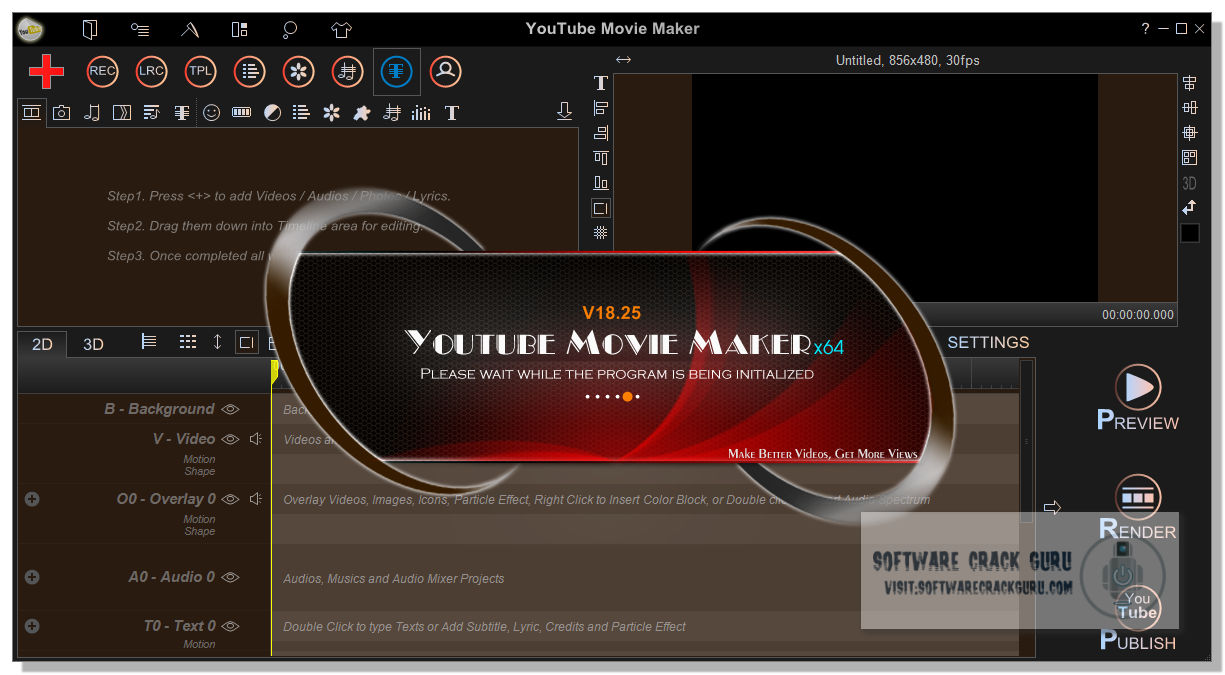Viewport: 1225px width, 675px height.
Task: Click the rotate arrows icon right of preview
Action: (x=1189, y=208)
